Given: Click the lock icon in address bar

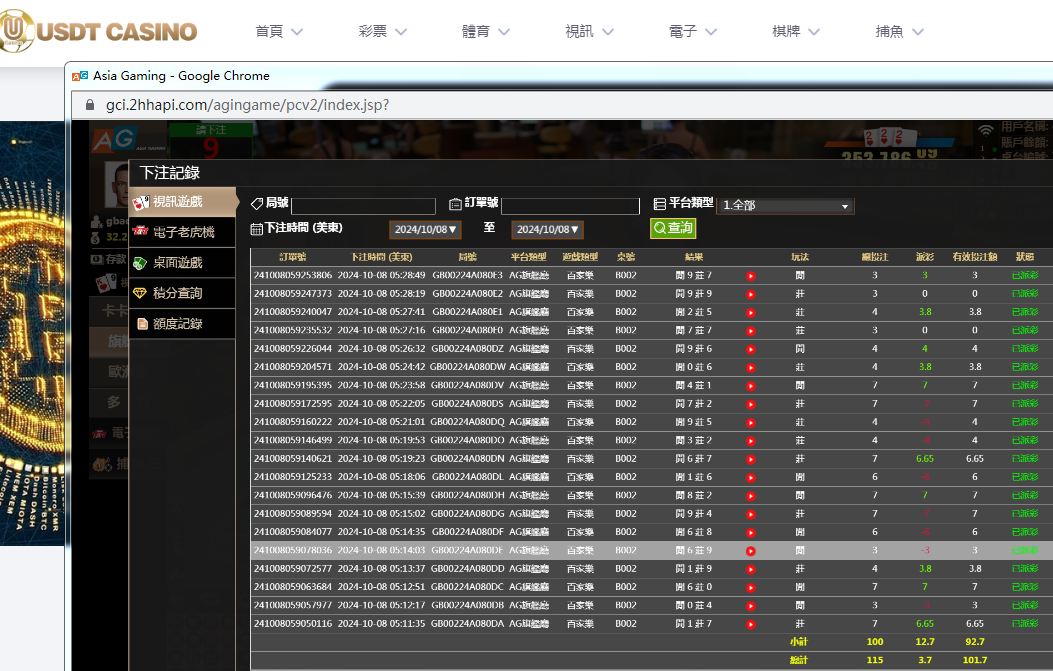Looking at the screenshot, I should 89,105.
